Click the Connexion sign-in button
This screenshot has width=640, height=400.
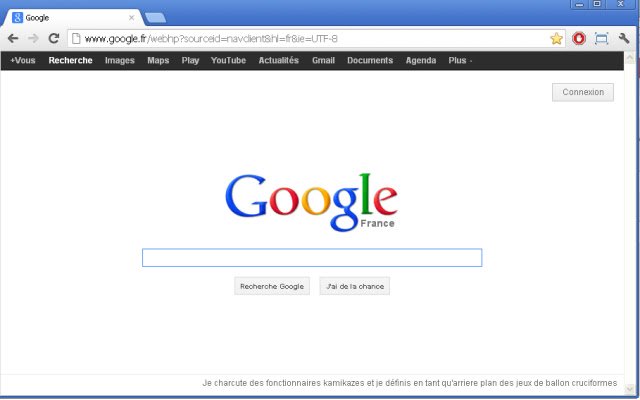[583, 92]
